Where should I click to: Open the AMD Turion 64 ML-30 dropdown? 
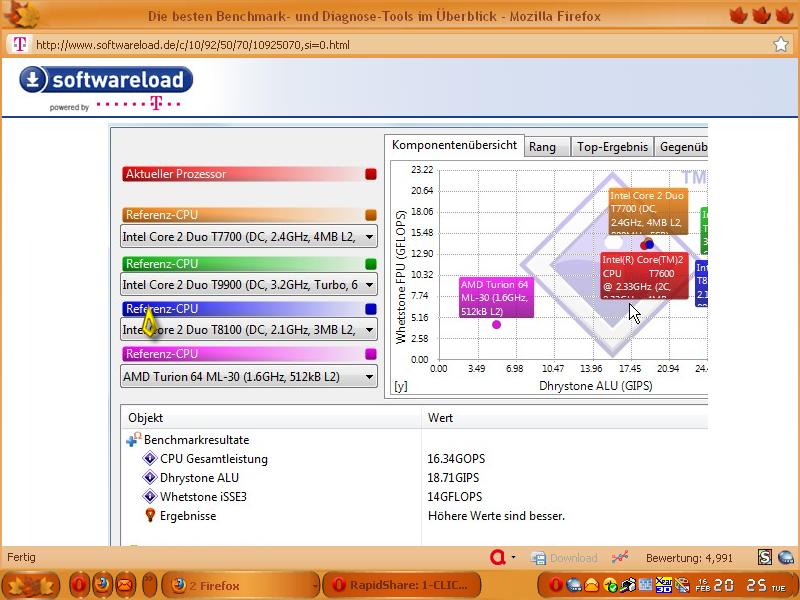(x=249, y=377)
